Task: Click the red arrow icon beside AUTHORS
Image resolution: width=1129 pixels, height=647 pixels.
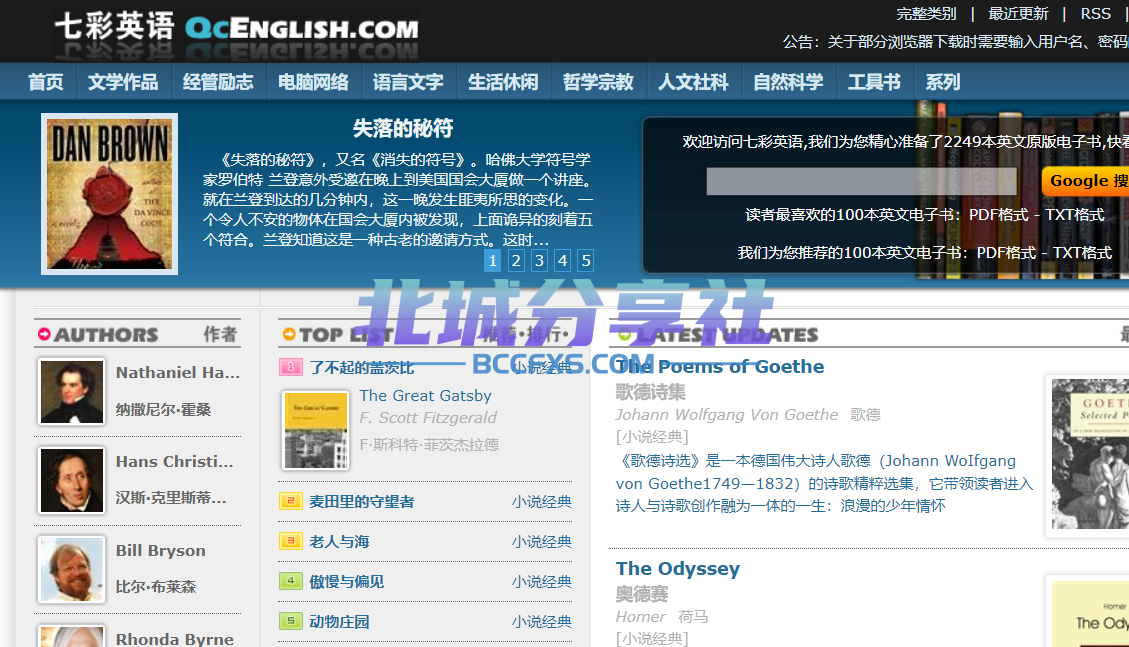Action: point(44,334)
